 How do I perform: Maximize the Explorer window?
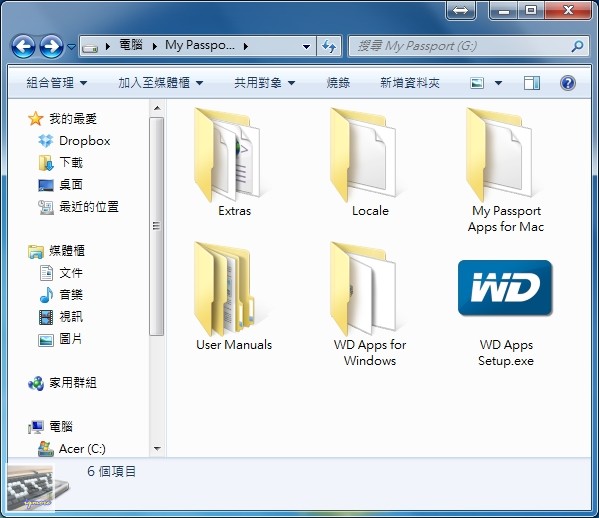531,10
